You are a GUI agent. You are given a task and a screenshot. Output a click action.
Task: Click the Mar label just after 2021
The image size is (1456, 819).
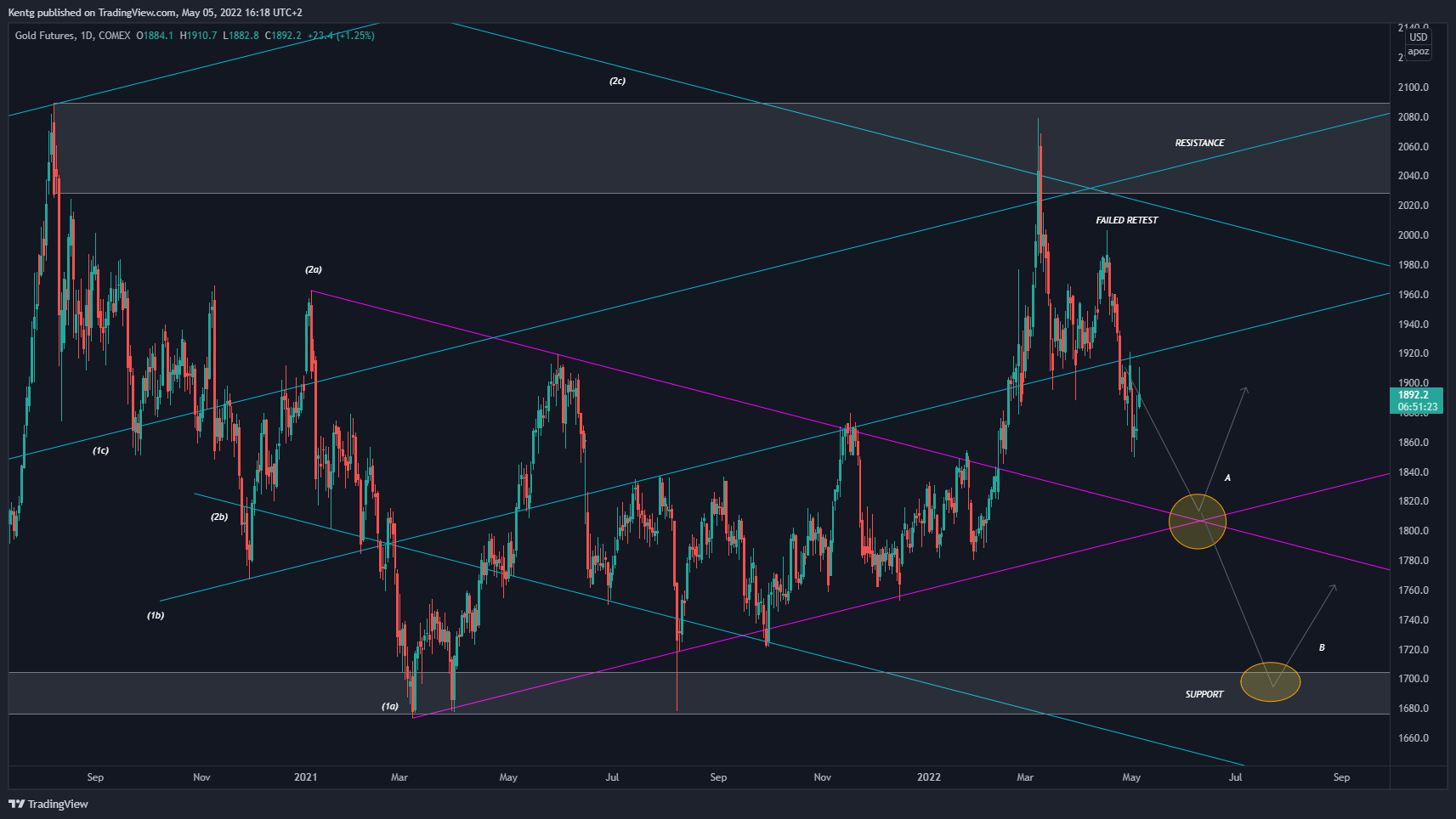click(399, 777)
